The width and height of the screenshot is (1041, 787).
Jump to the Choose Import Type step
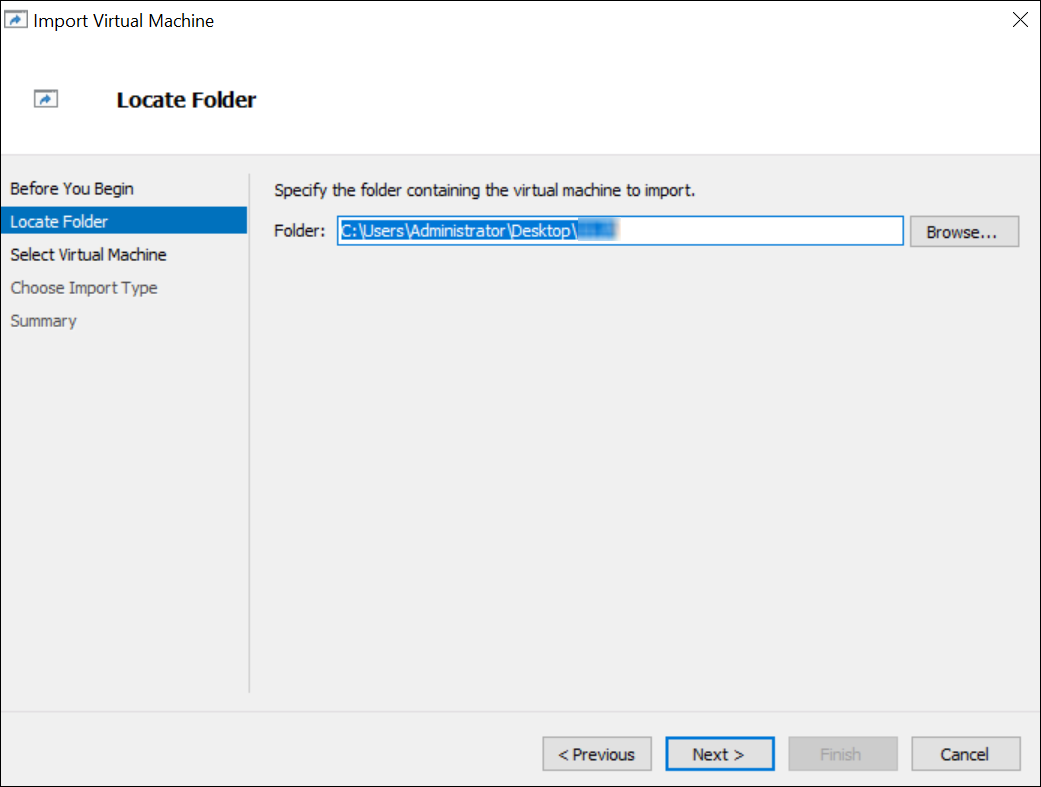(84, 288)
